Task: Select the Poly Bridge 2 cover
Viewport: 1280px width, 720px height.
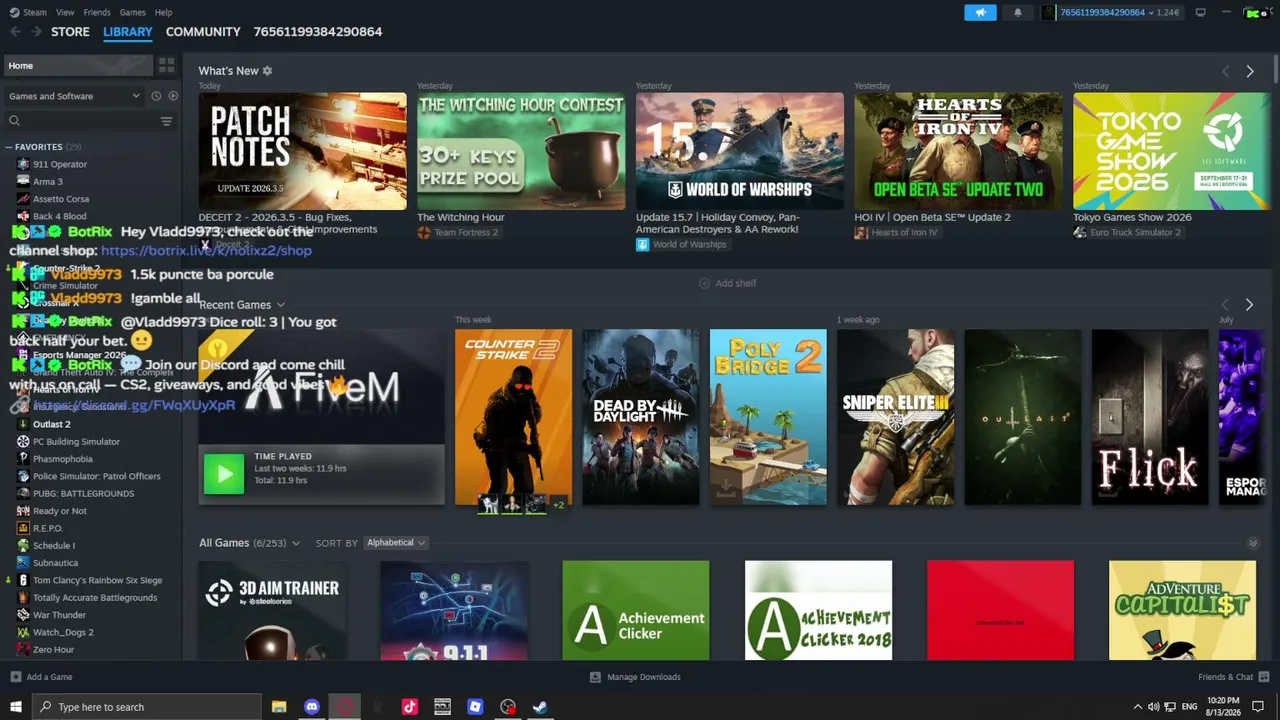Action: (768, 417)
